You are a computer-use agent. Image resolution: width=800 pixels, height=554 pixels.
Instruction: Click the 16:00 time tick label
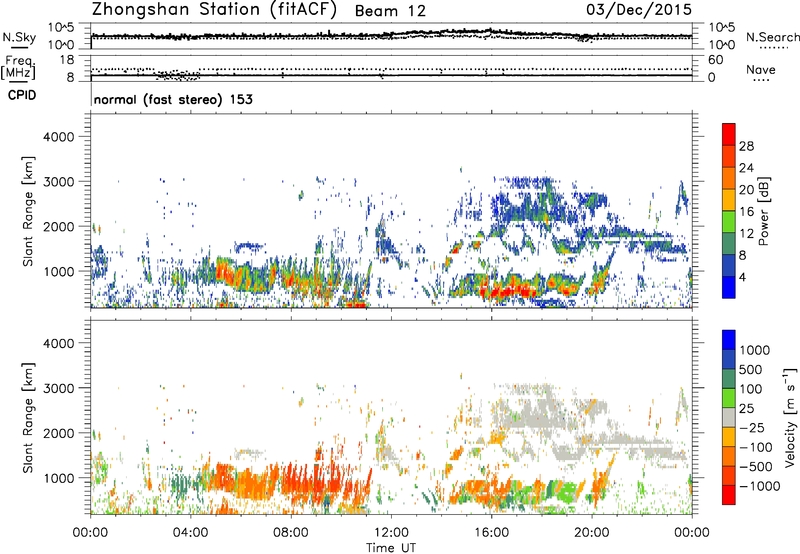pos(491,533)
